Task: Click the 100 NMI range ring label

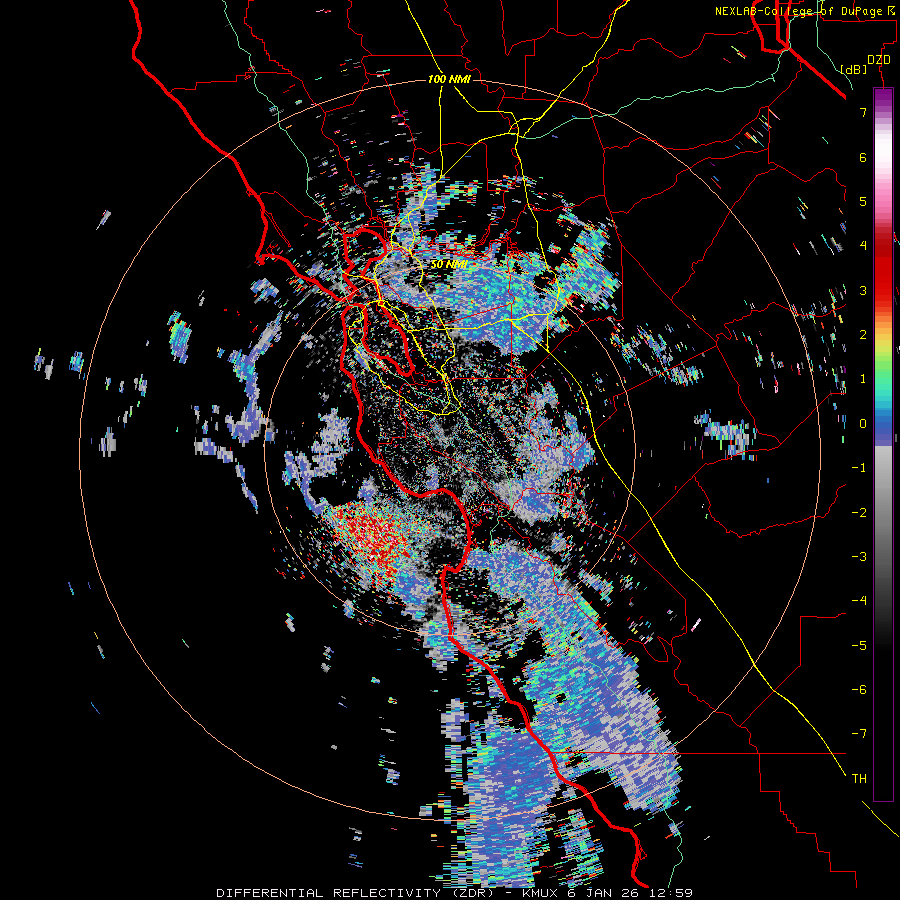Action: coord(449,79)
